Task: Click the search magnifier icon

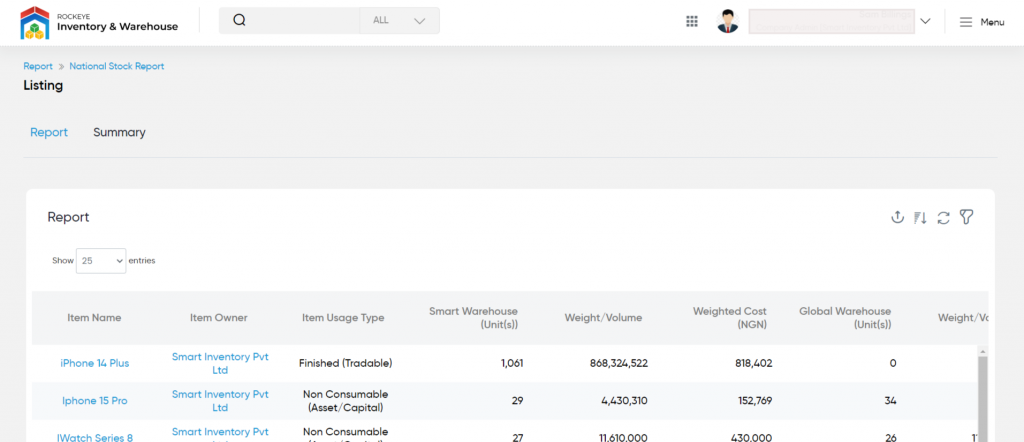Action: pyautogui.click(x=239, y=20)
